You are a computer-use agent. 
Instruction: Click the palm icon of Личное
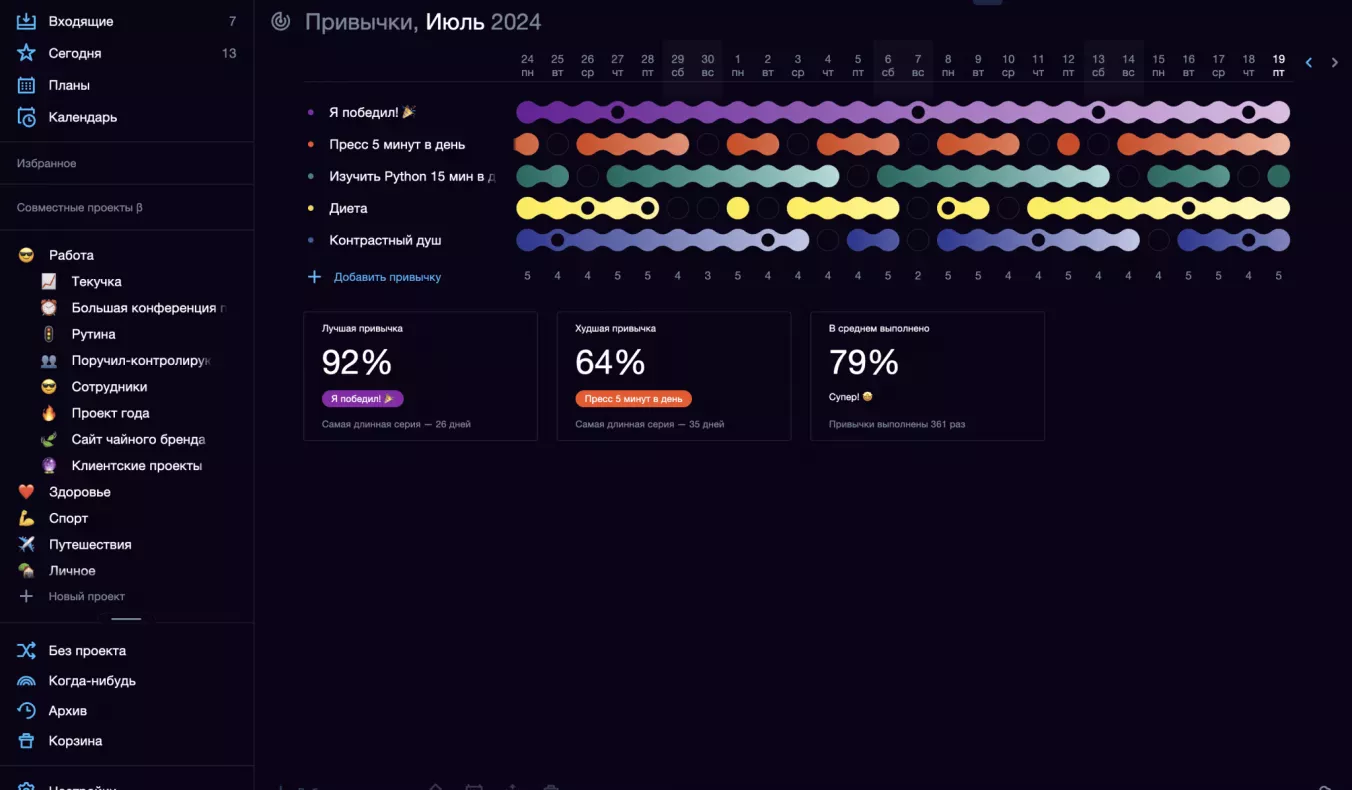pyautogui.click(x=27, y=571)
